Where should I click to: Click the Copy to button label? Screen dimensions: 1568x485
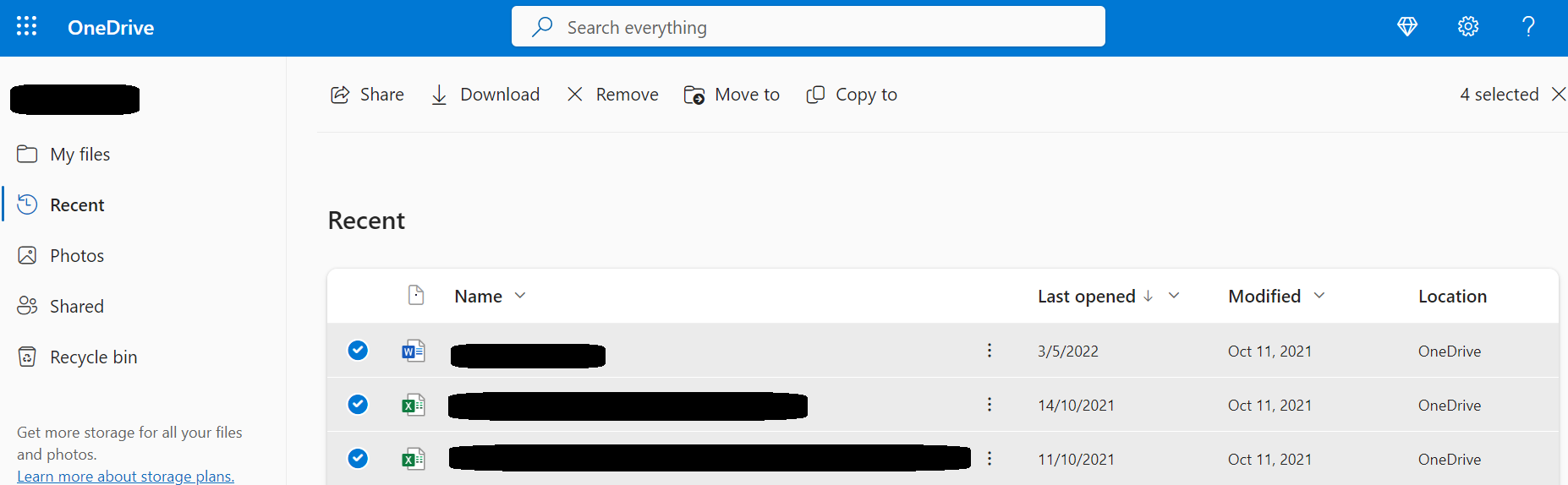point(866,95)
